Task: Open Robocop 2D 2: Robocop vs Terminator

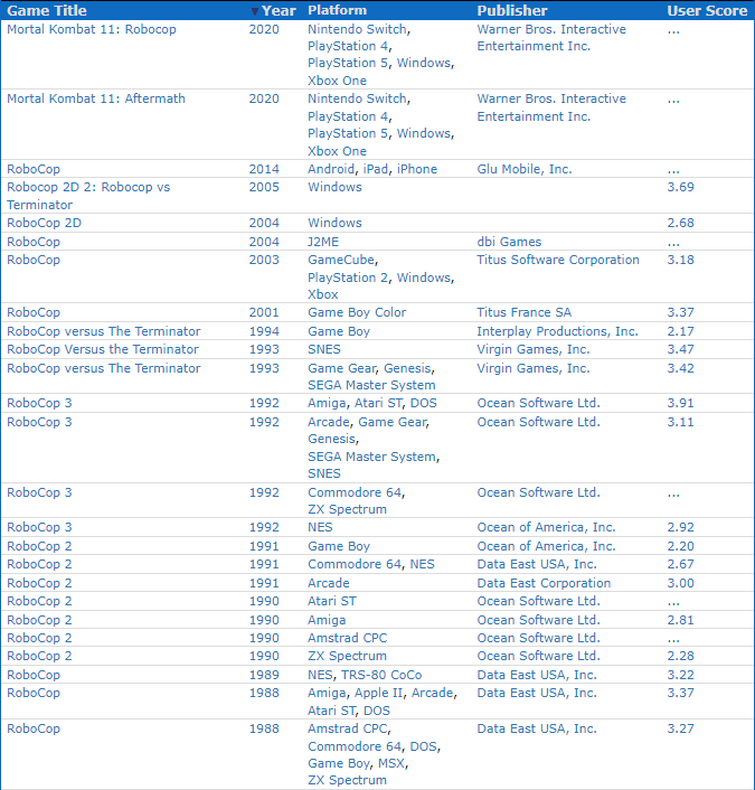Action: coord(88,196)
